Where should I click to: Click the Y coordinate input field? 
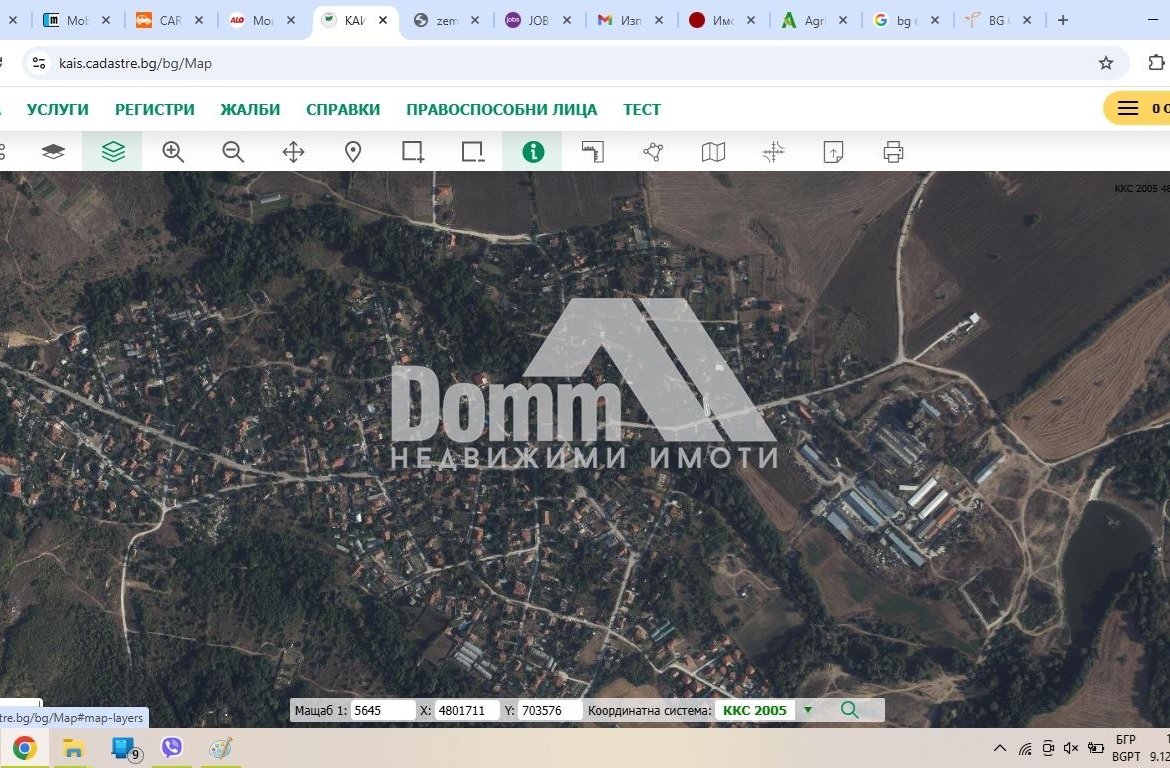click(x=551, y=711)
